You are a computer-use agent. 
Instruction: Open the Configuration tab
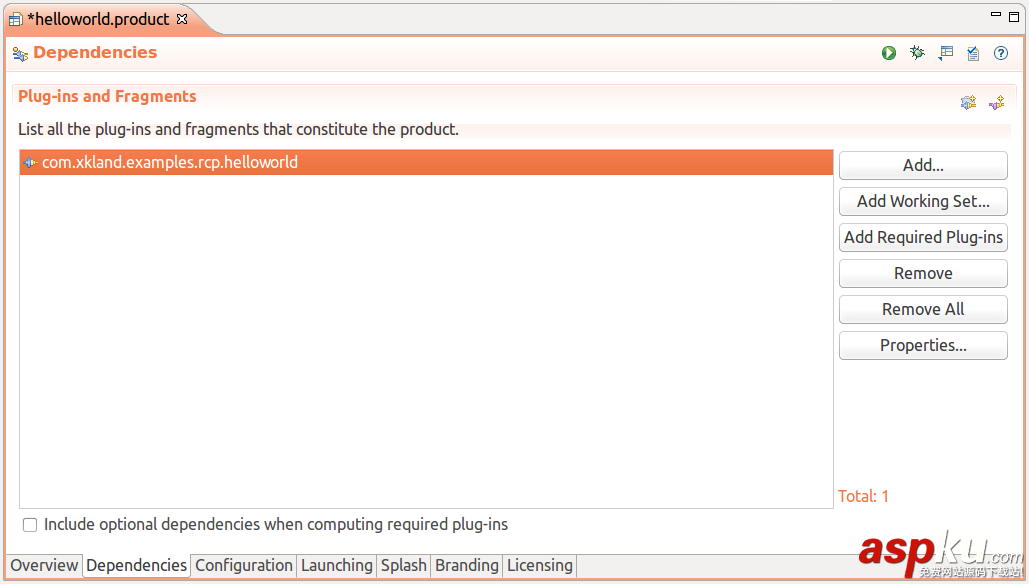tap(244, 566)
